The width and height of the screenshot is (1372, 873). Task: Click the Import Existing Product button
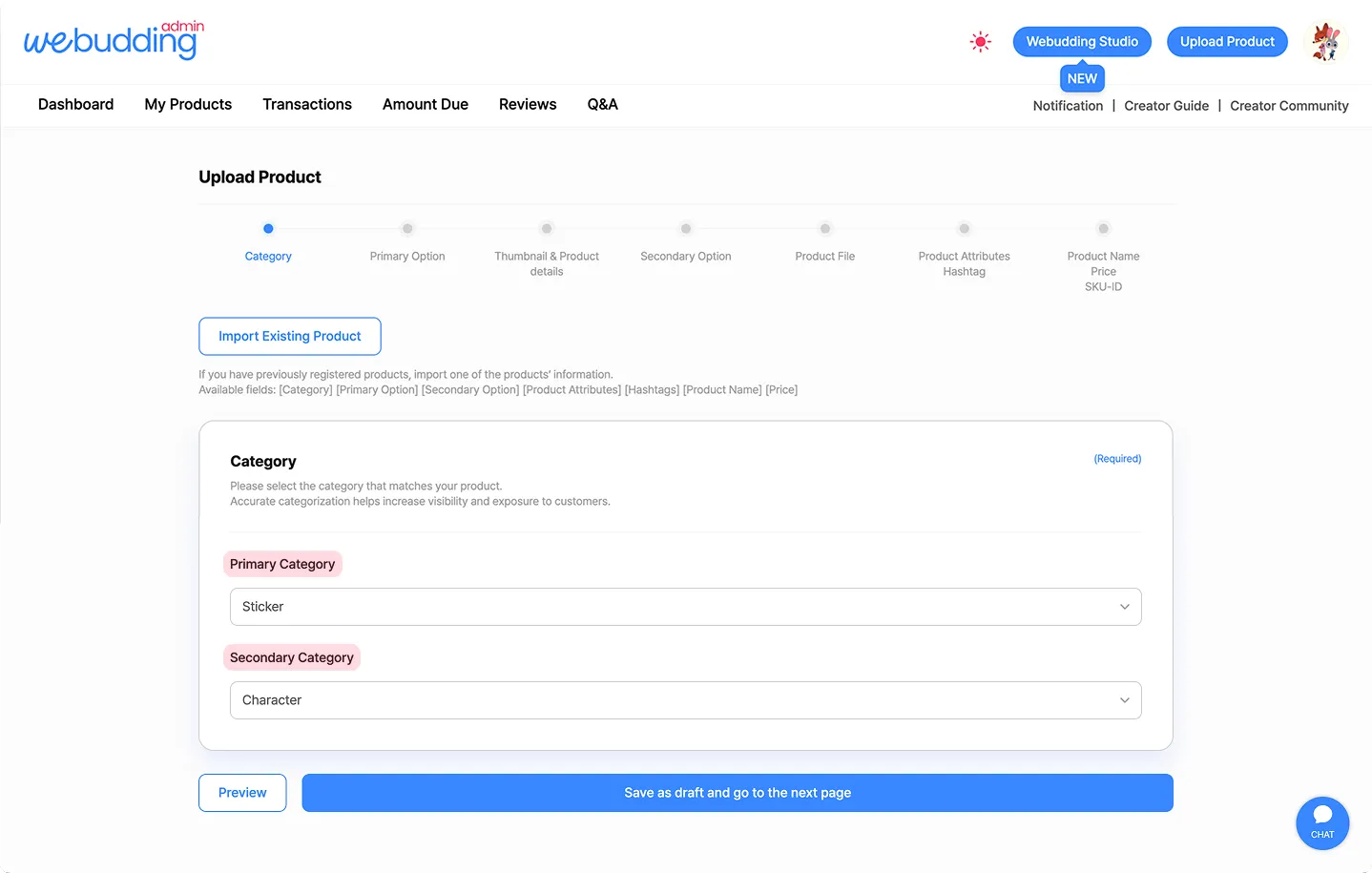(x=290, y=336)
